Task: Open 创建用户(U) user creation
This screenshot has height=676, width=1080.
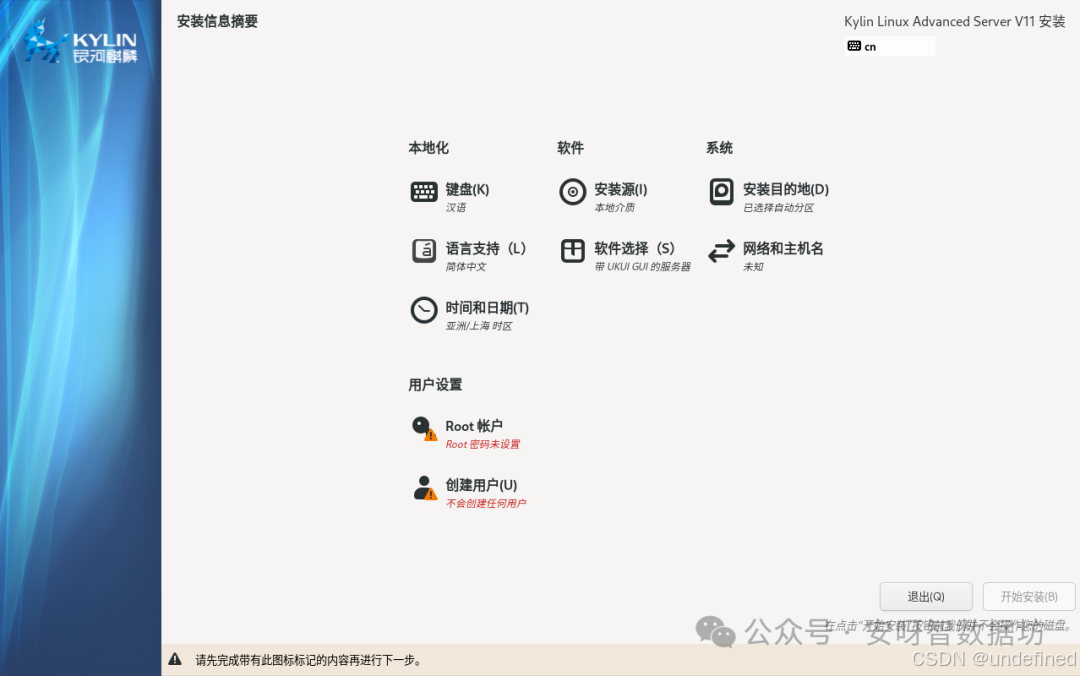Action: click(481, 485)
